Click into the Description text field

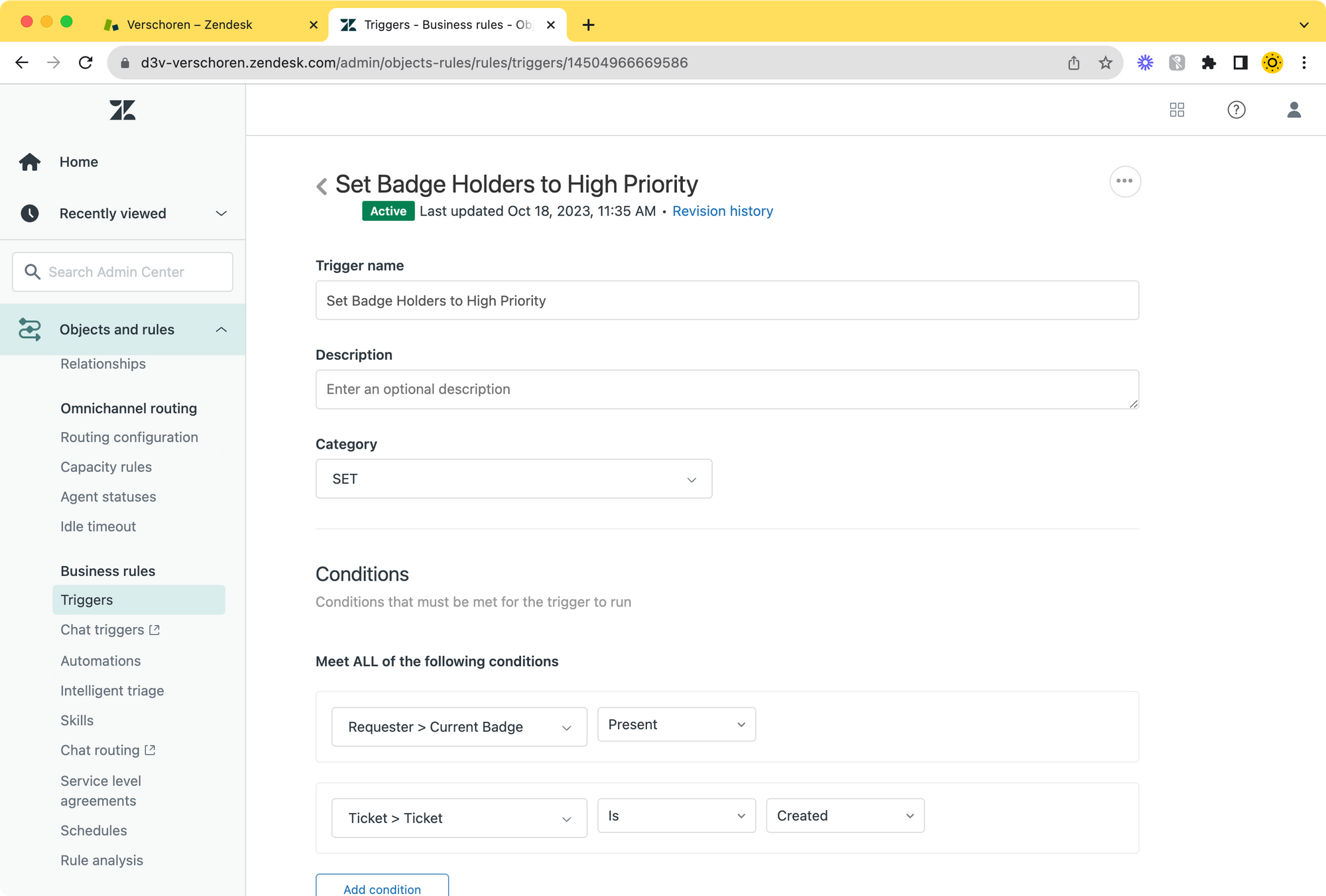(727, 390)
